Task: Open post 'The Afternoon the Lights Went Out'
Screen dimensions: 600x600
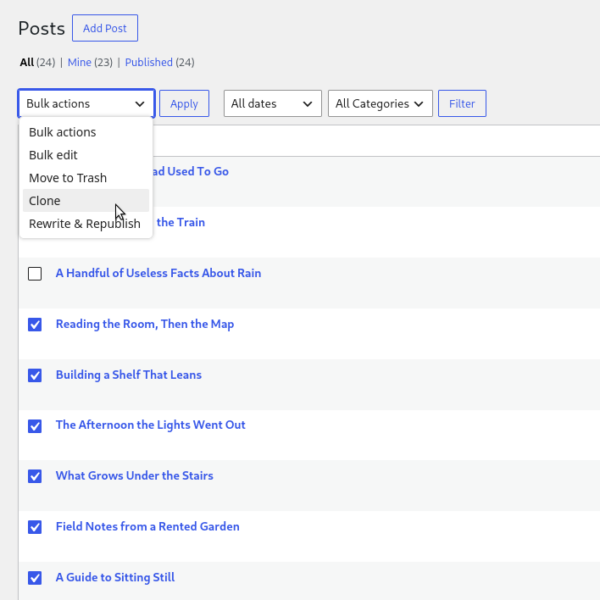Action: pyautogui.click(x=150, y=425)
